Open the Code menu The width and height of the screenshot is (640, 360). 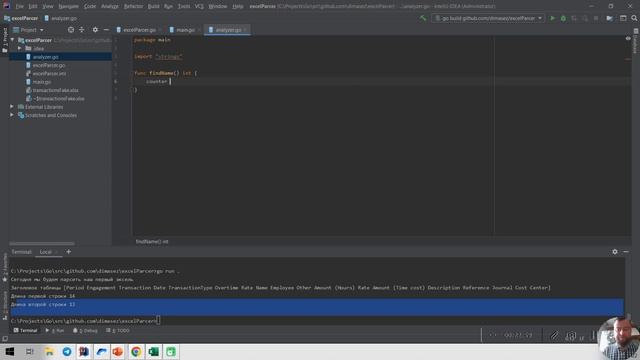click(x=90, y=6)
